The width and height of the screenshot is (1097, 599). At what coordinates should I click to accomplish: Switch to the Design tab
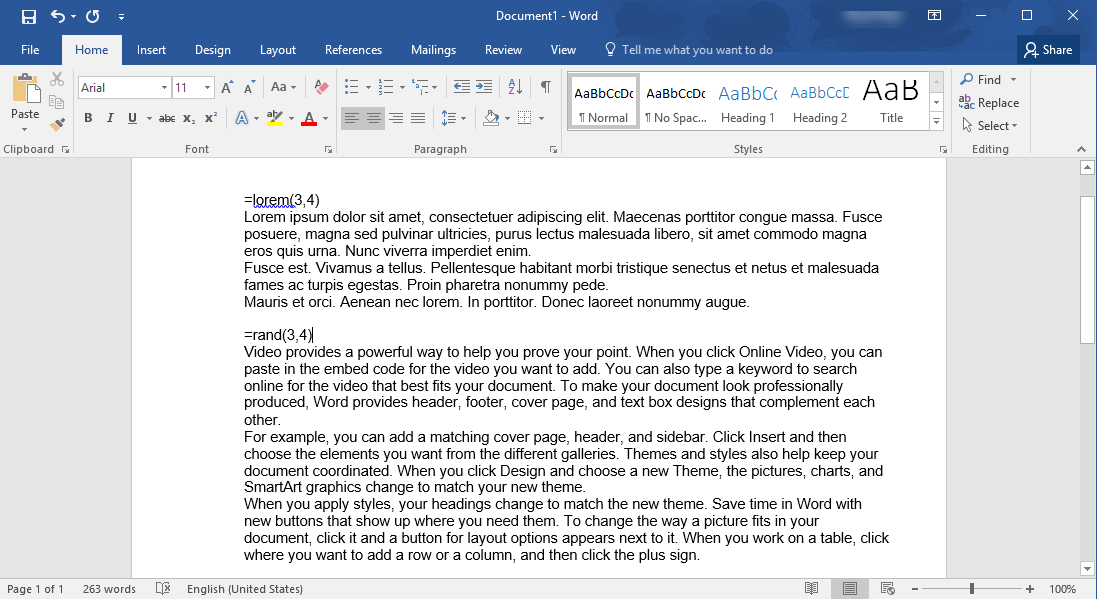pyautogui.click(x=213, y=50)
